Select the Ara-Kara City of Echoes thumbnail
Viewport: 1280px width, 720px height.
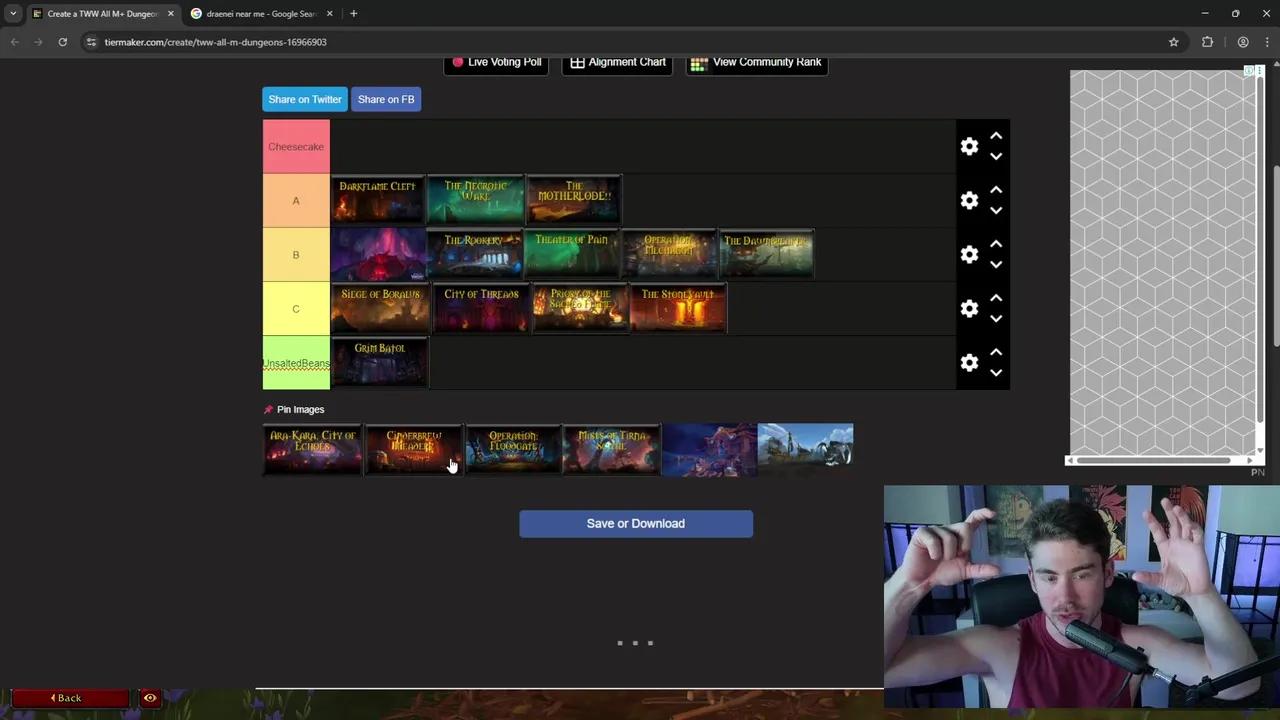click(x=312, y=449)
